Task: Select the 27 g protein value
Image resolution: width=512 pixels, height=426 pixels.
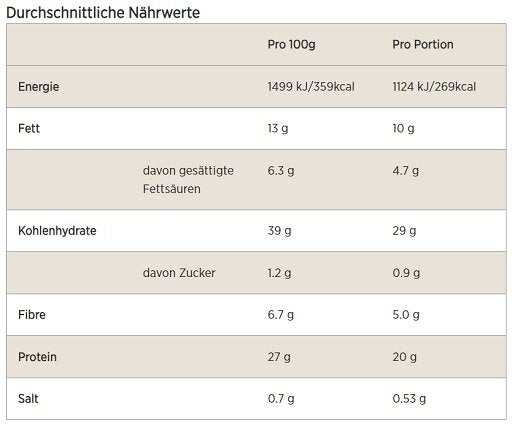Action: pyautogui.click(x=279, y=357)
